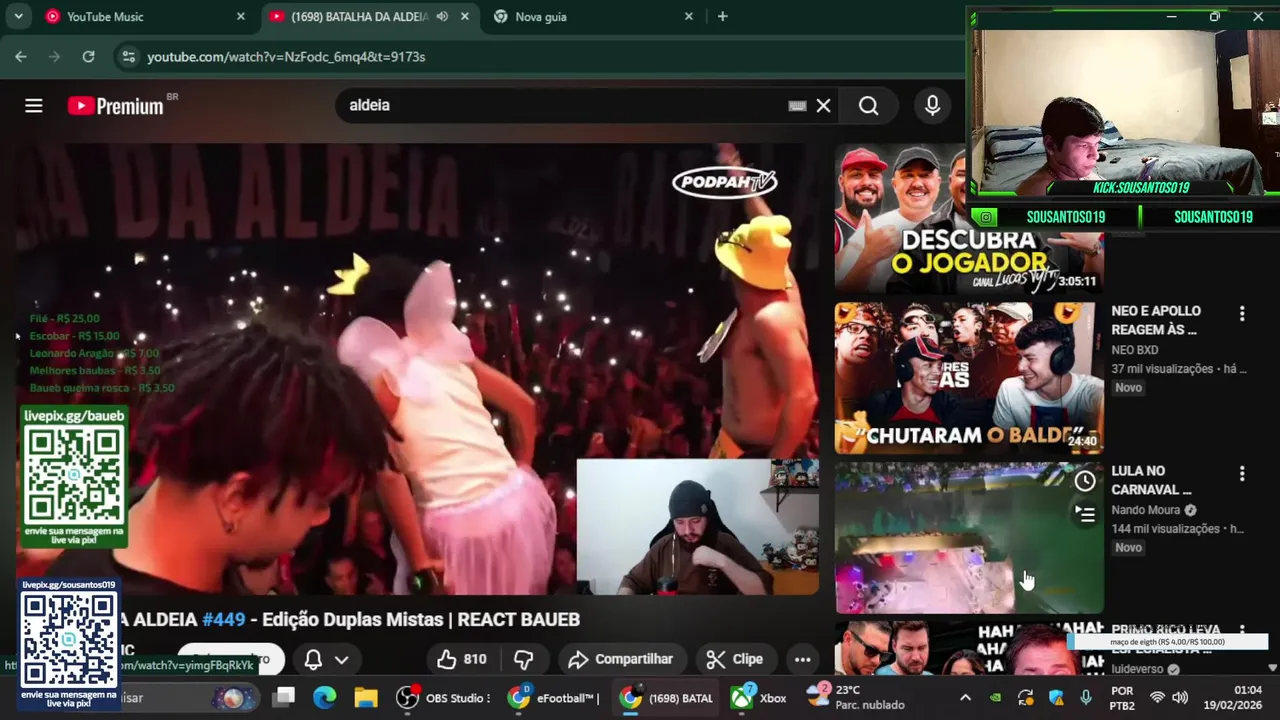The width and height of the screenshot is (1280, 720).
Task: Show hidden system tray icons
Action: [x=965, y=698]
